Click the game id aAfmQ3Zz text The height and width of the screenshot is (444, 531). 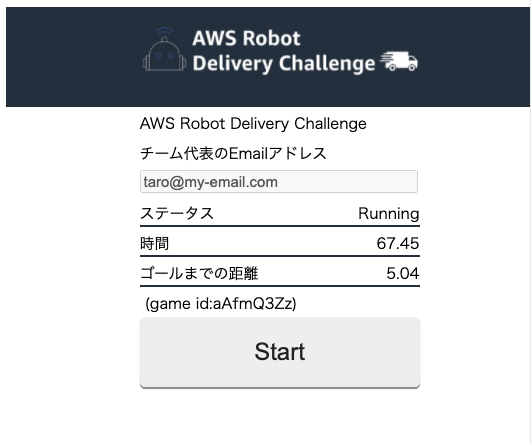point(220,304)
